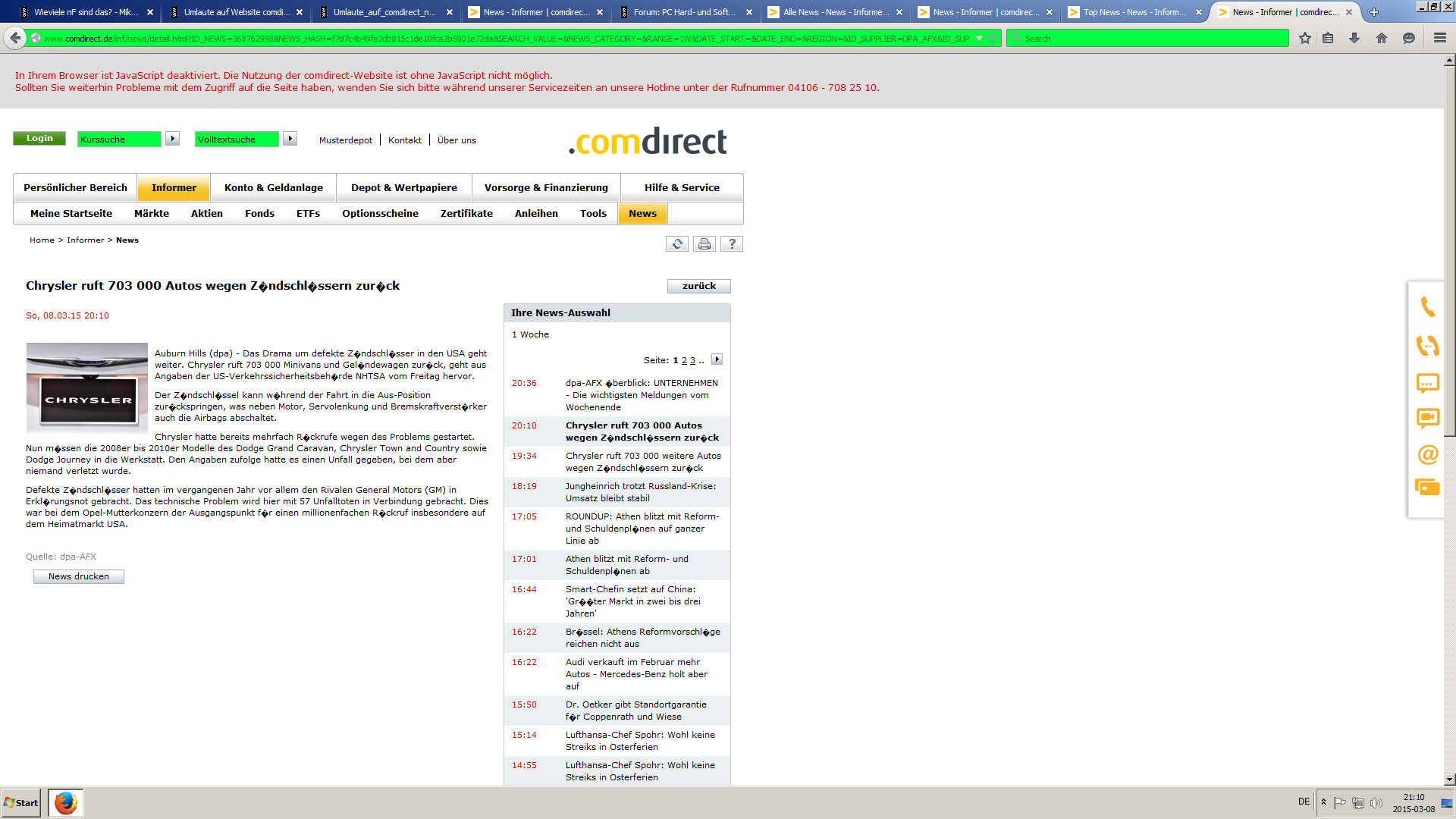Open the Über uns link
Image resolution: width=1456 pixels, height=819 pixels.
coord(457,140)
